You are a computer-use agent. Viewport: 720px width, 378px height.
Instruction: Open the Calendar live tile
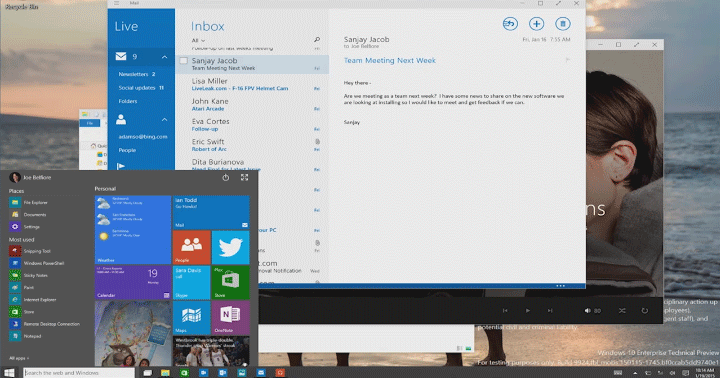pyautogui.click(x=133, y=282)
